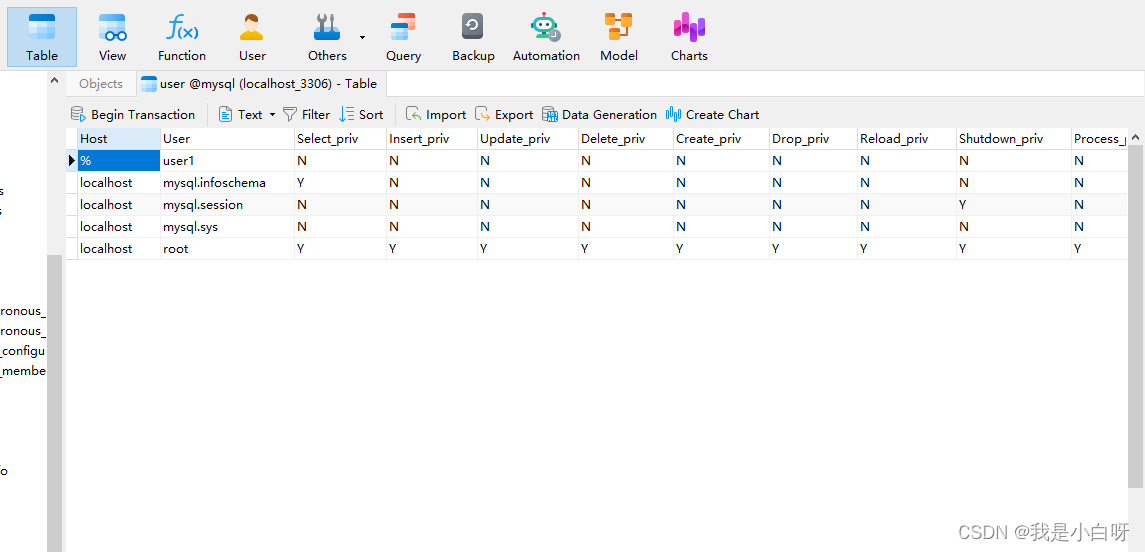1145x552 pixels.
Task: Click the Drop_priv column header
Action: [x=813, y=139]
